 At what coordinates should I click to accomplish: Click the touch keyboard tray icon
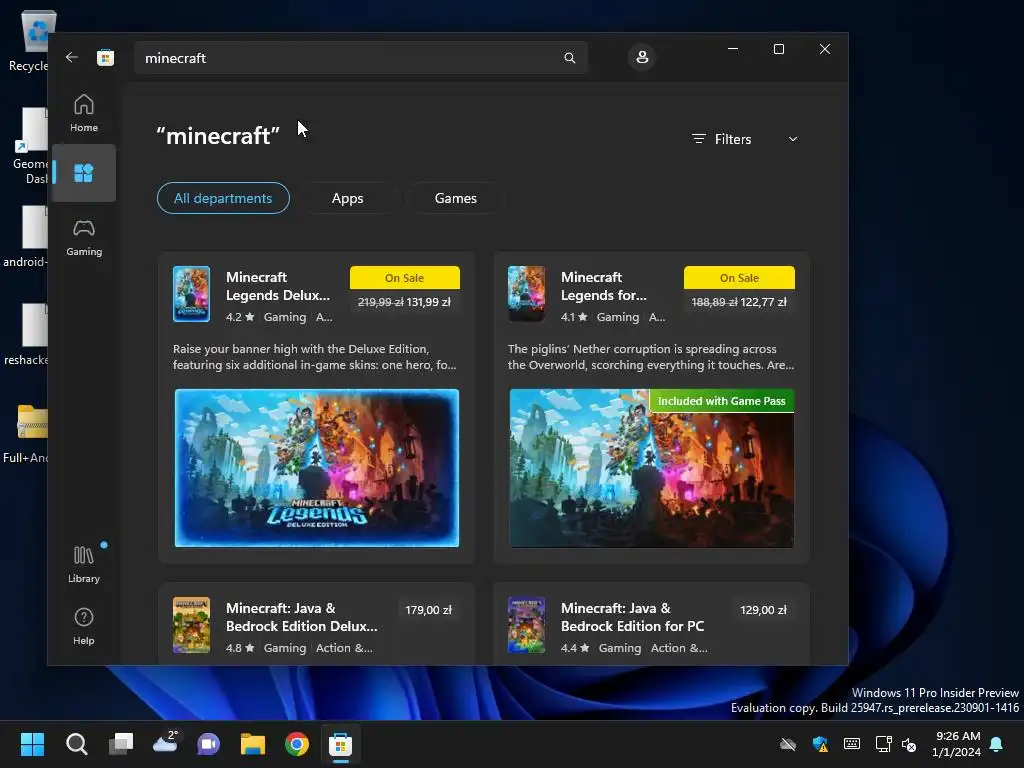[x=852, y=744]
